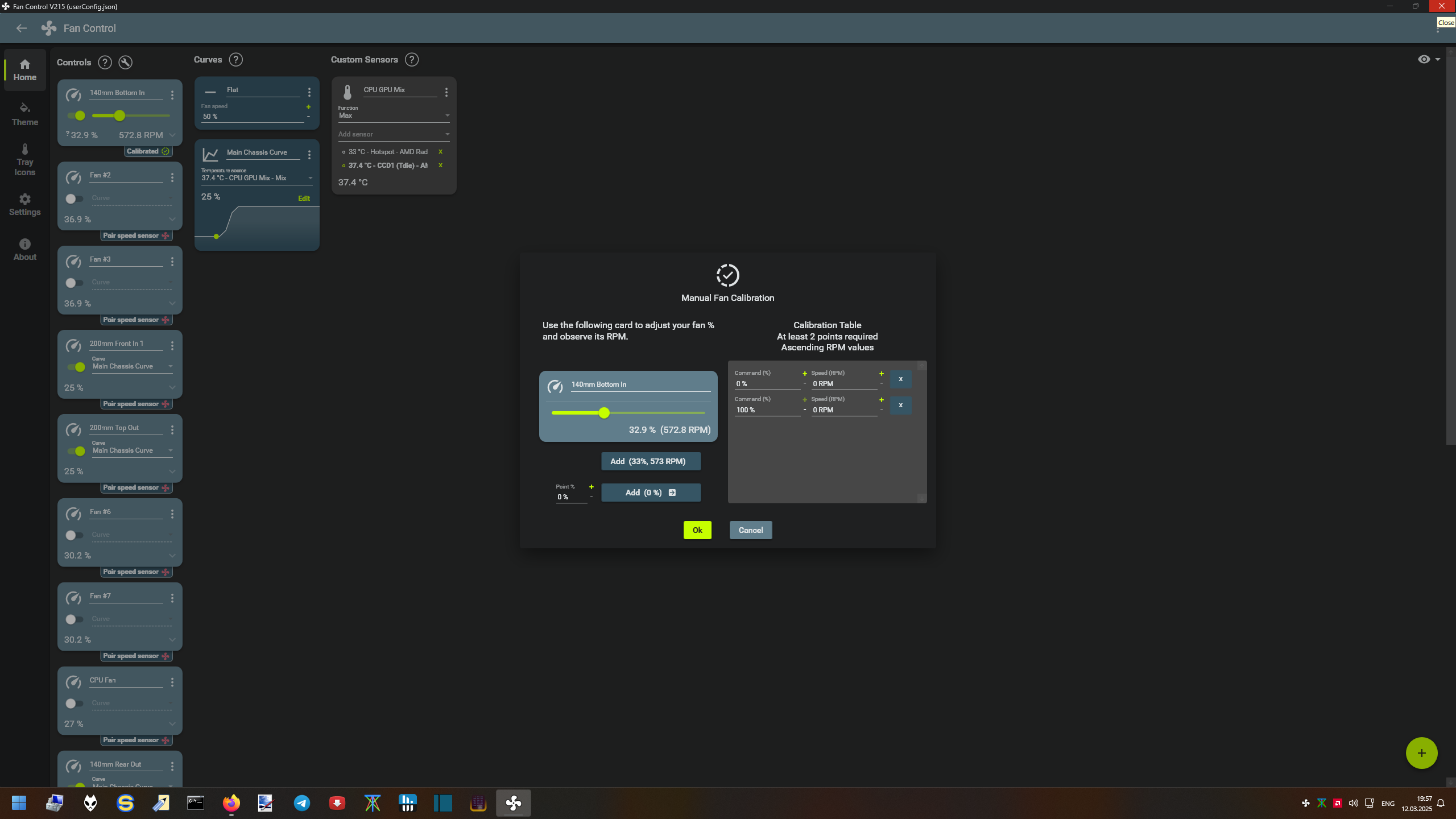Disable the 140mm Bottom In control toggle

coord(76,116)
